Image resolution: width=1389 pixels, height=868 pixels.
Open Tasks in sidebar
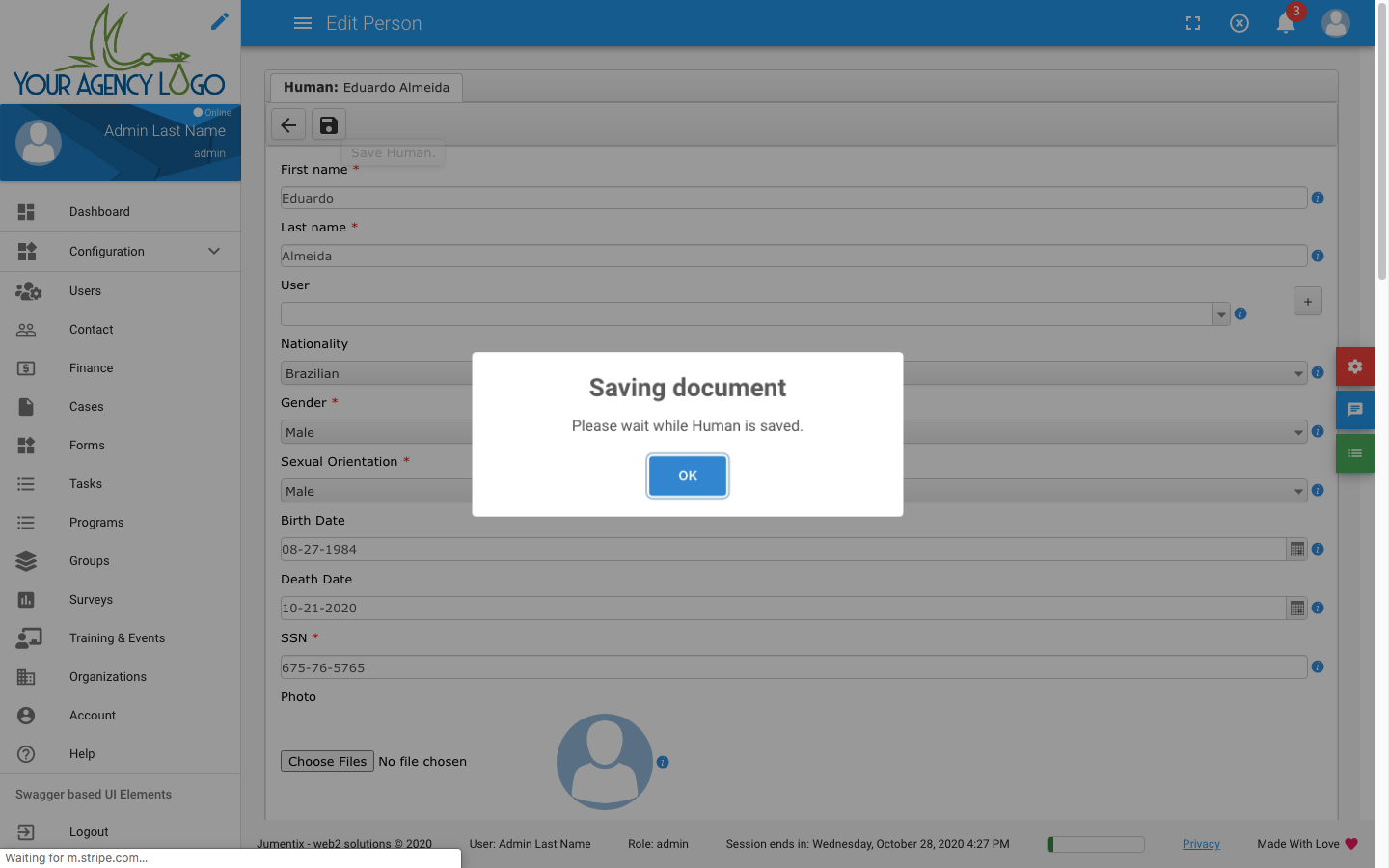point(121,484)
